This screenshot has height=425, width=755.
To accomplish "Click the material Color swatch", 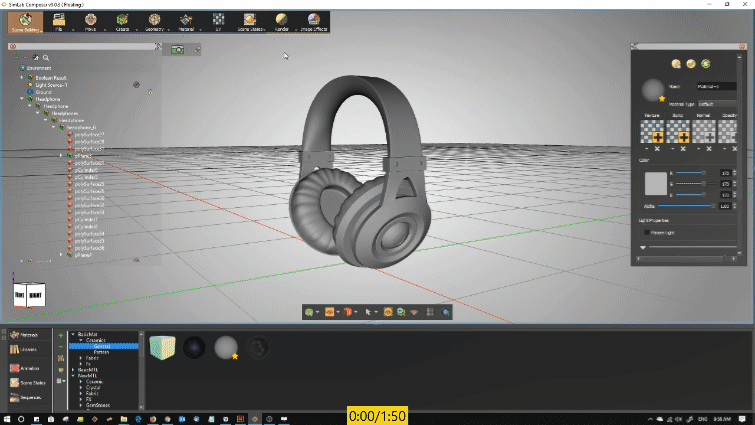I will point(653,183).
